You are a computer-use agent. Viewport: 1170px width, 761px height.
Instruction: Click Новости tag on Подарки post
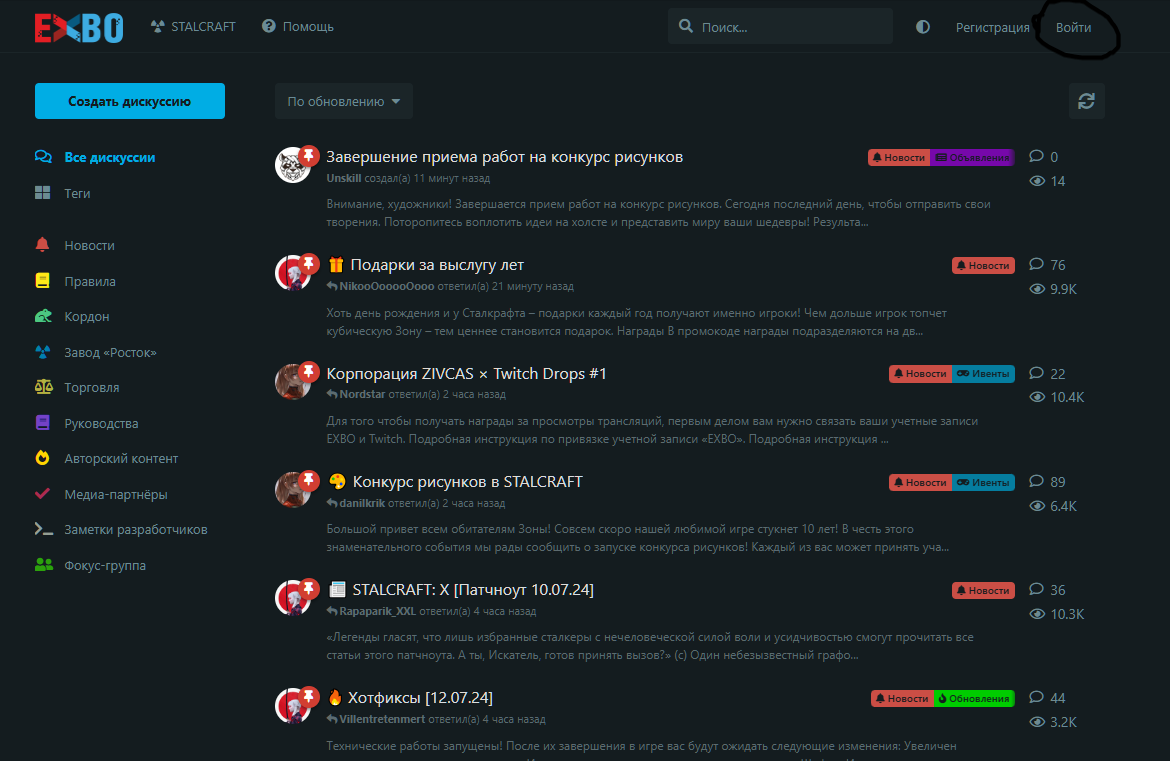983,266
